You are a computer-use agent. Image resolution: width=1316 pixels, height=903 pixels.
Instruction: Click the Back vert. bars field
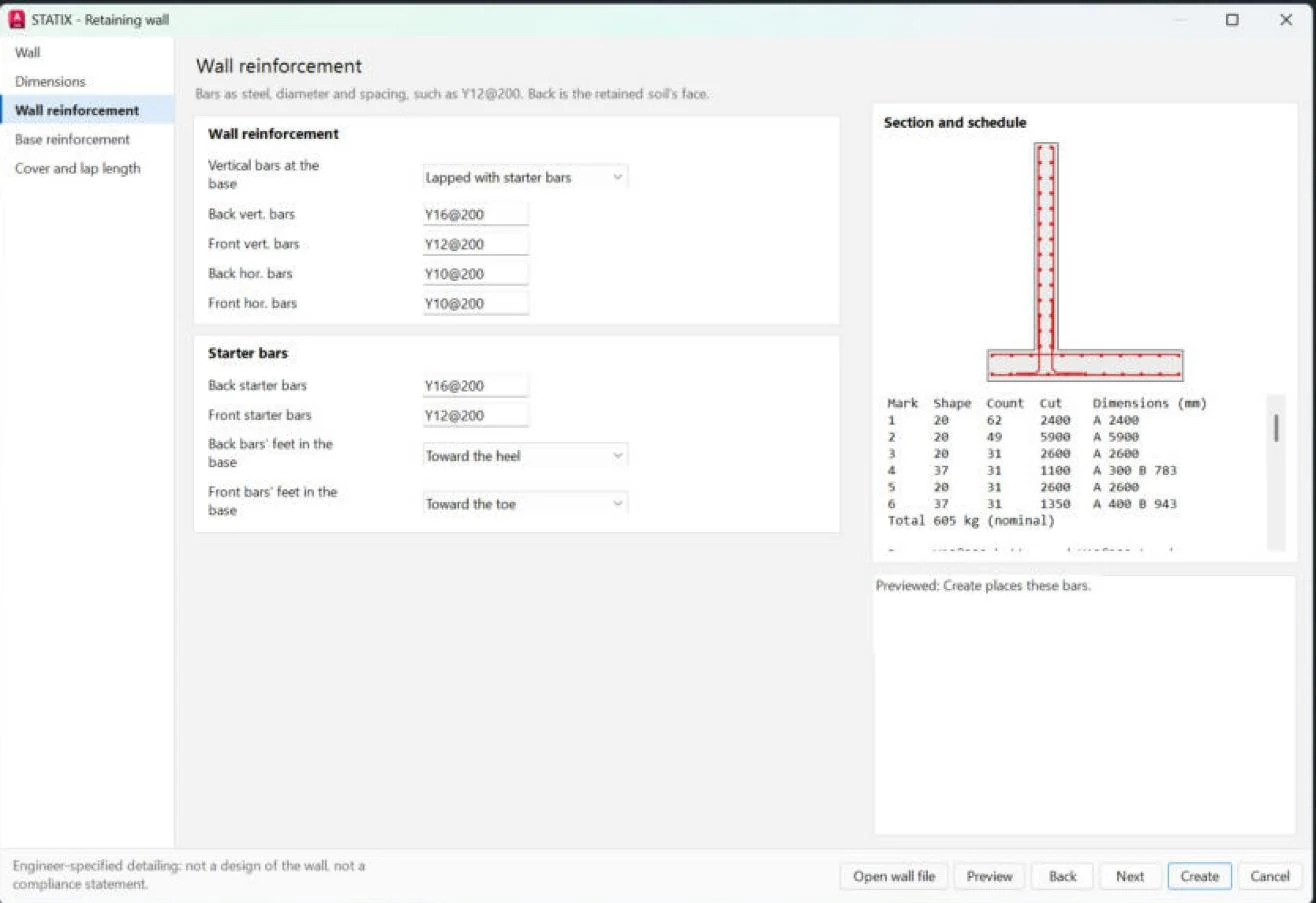click(475, 214)
